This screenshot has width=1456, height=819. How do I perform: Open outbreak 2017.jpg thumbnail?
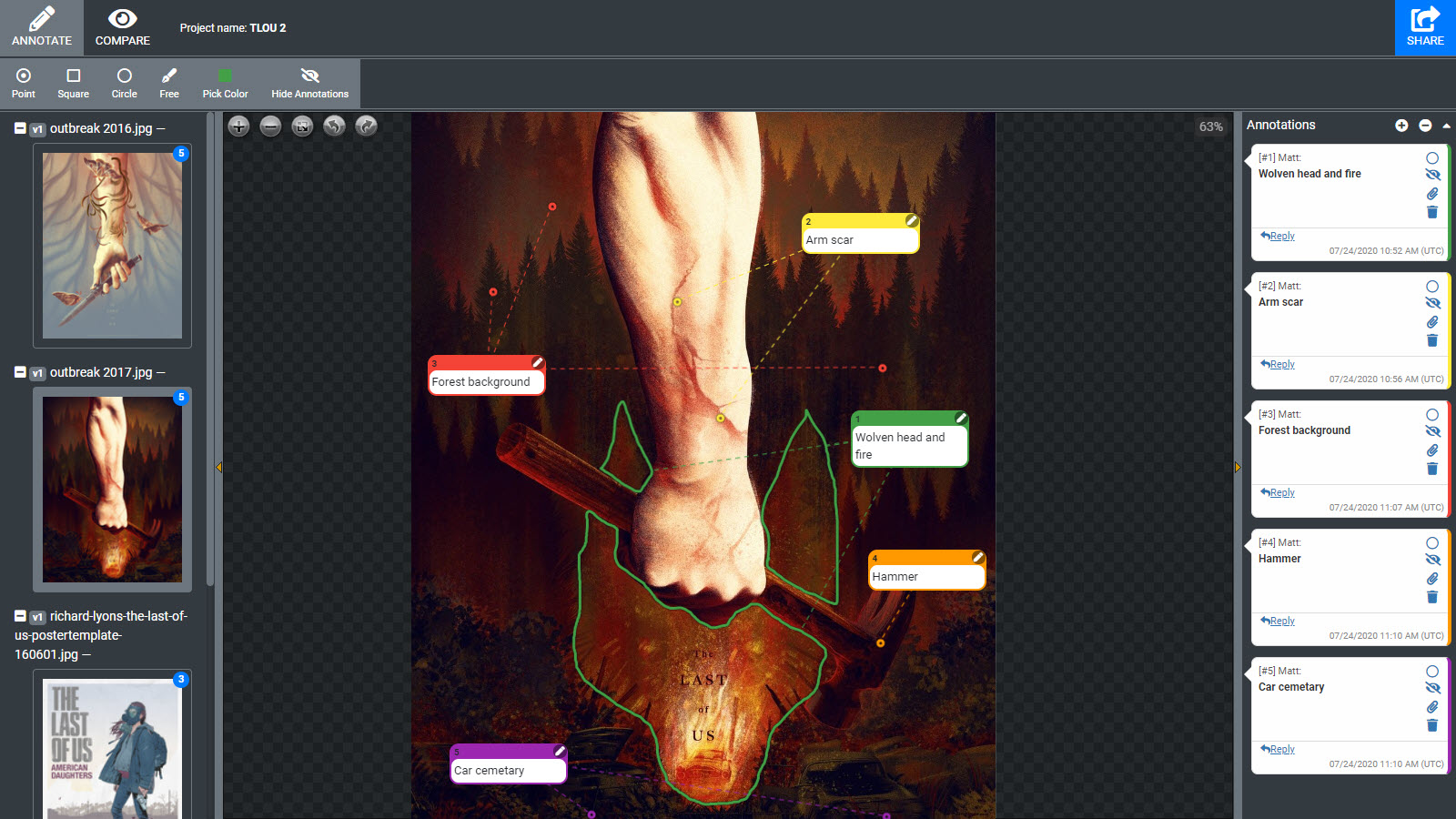coord(112,490)
